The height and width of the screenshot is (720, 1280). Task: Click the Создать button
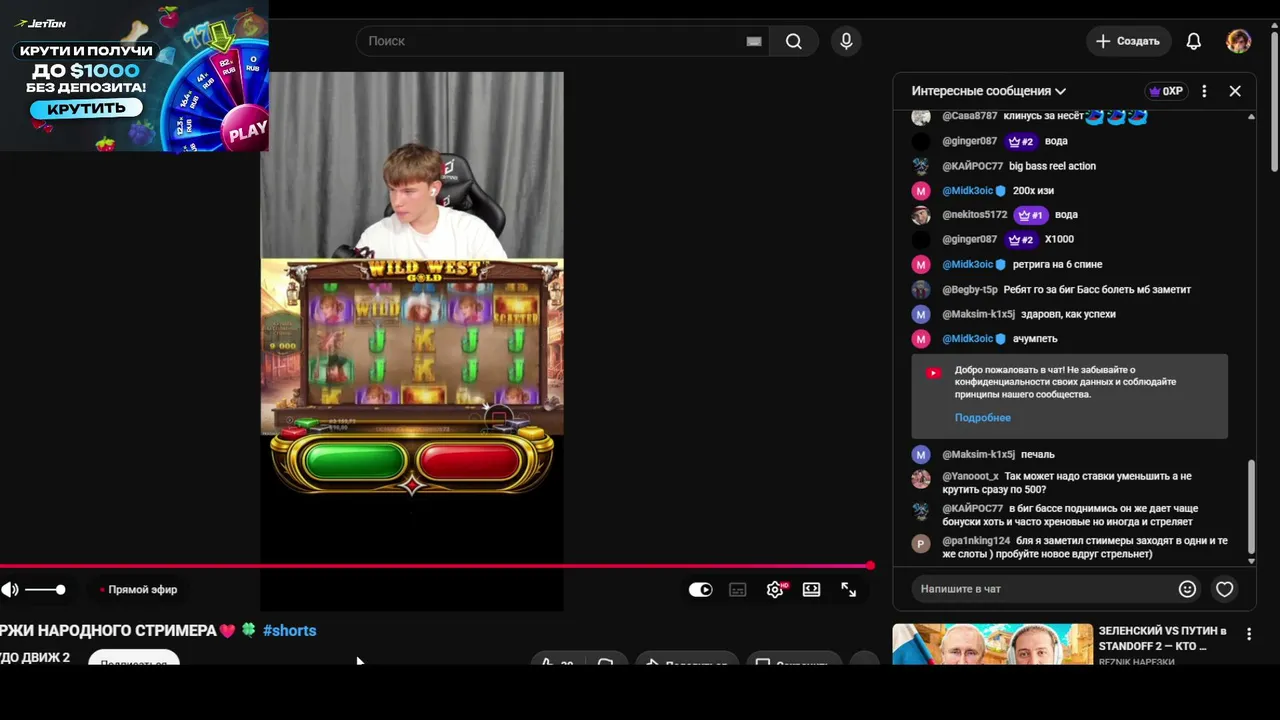(1128, 41)
